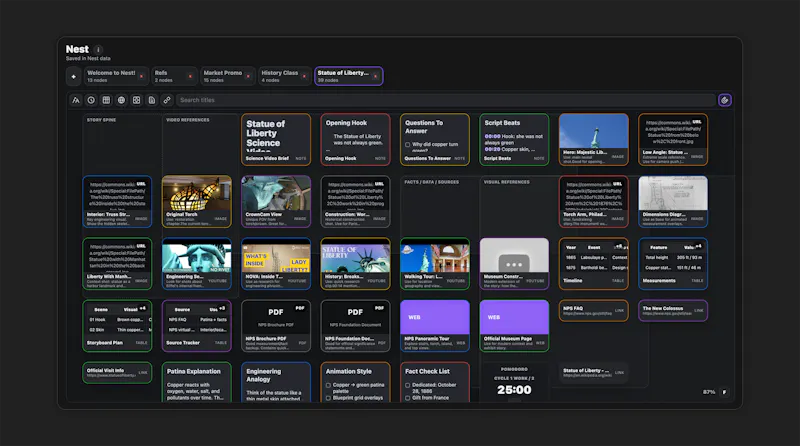
Task: Click the 25:00 Pomodoro timer display
Action: pos(514,390)
